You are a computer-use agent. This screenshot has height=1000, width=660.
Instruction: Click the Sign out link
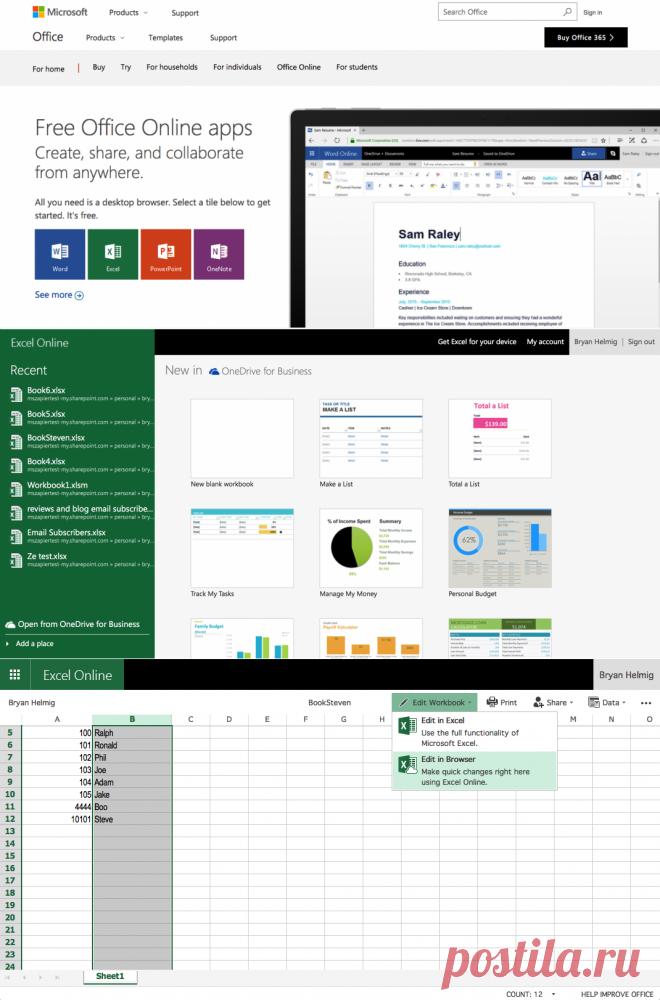[641, 342]
